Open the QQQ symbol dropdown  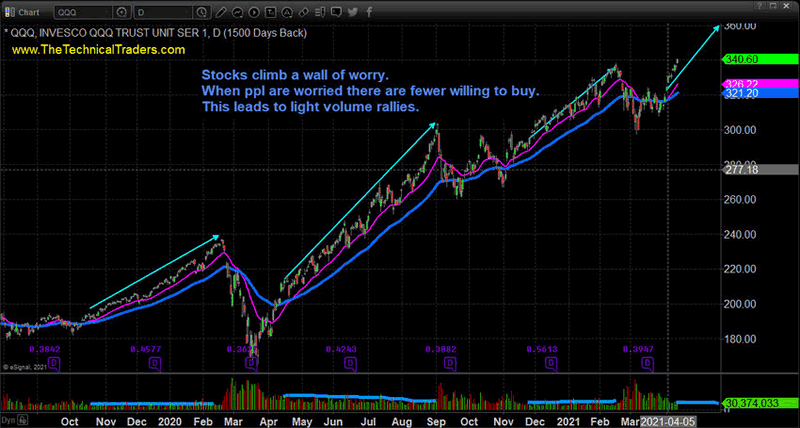tap(107, 11)
